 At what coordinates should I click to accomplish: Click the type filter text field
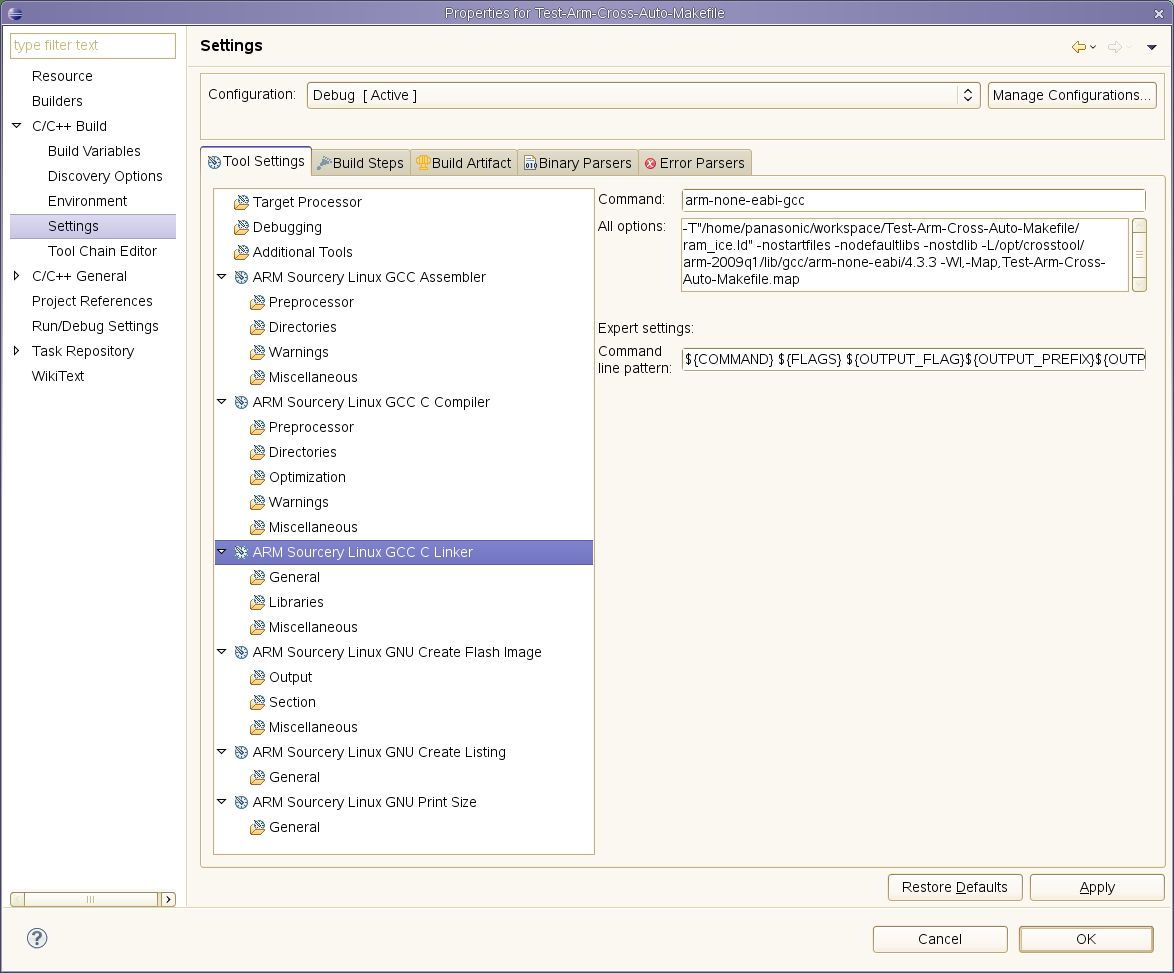tap(93, 45)
